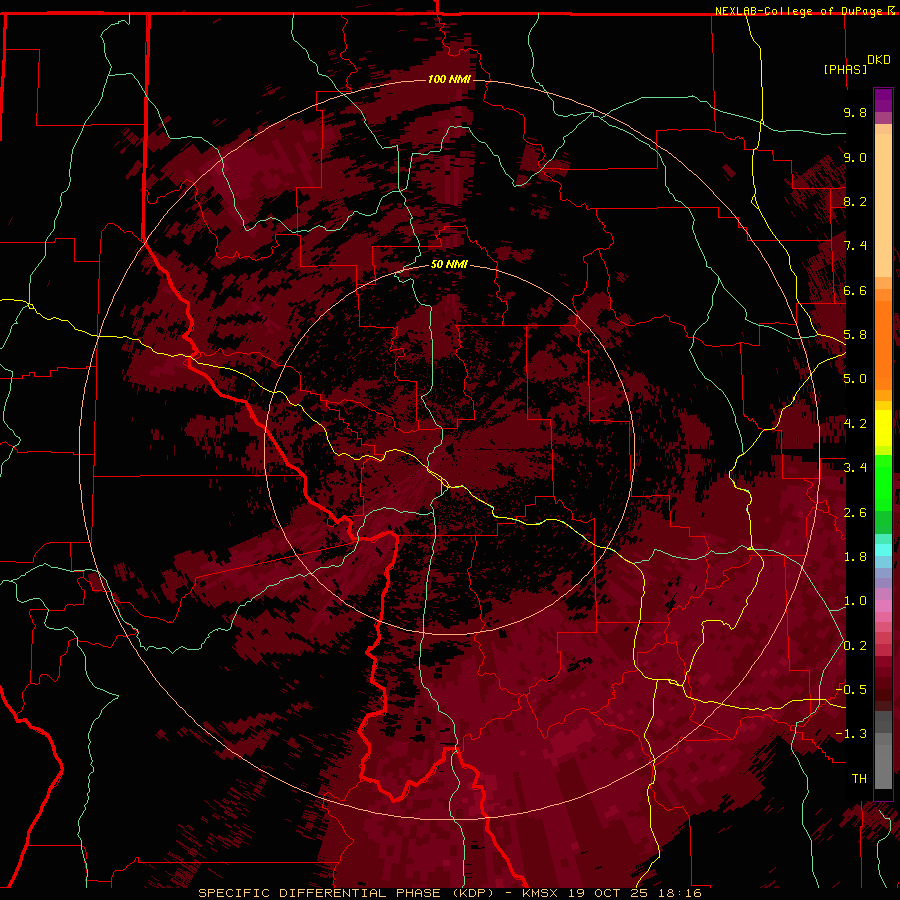Click the 8.2 scale value

click(x=855, y=201)
